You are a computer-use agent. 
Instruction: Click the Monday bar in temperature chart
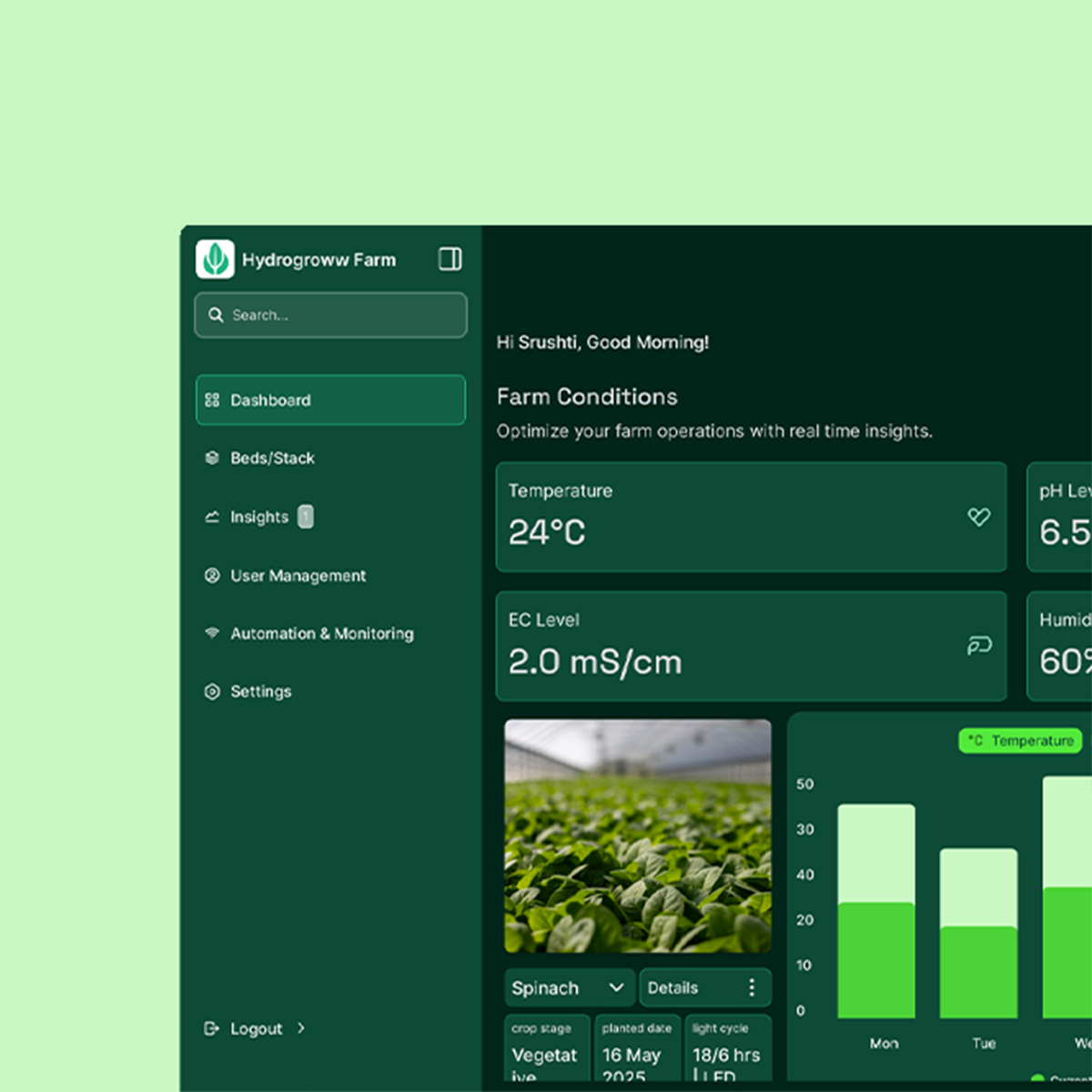click(875, 910)
